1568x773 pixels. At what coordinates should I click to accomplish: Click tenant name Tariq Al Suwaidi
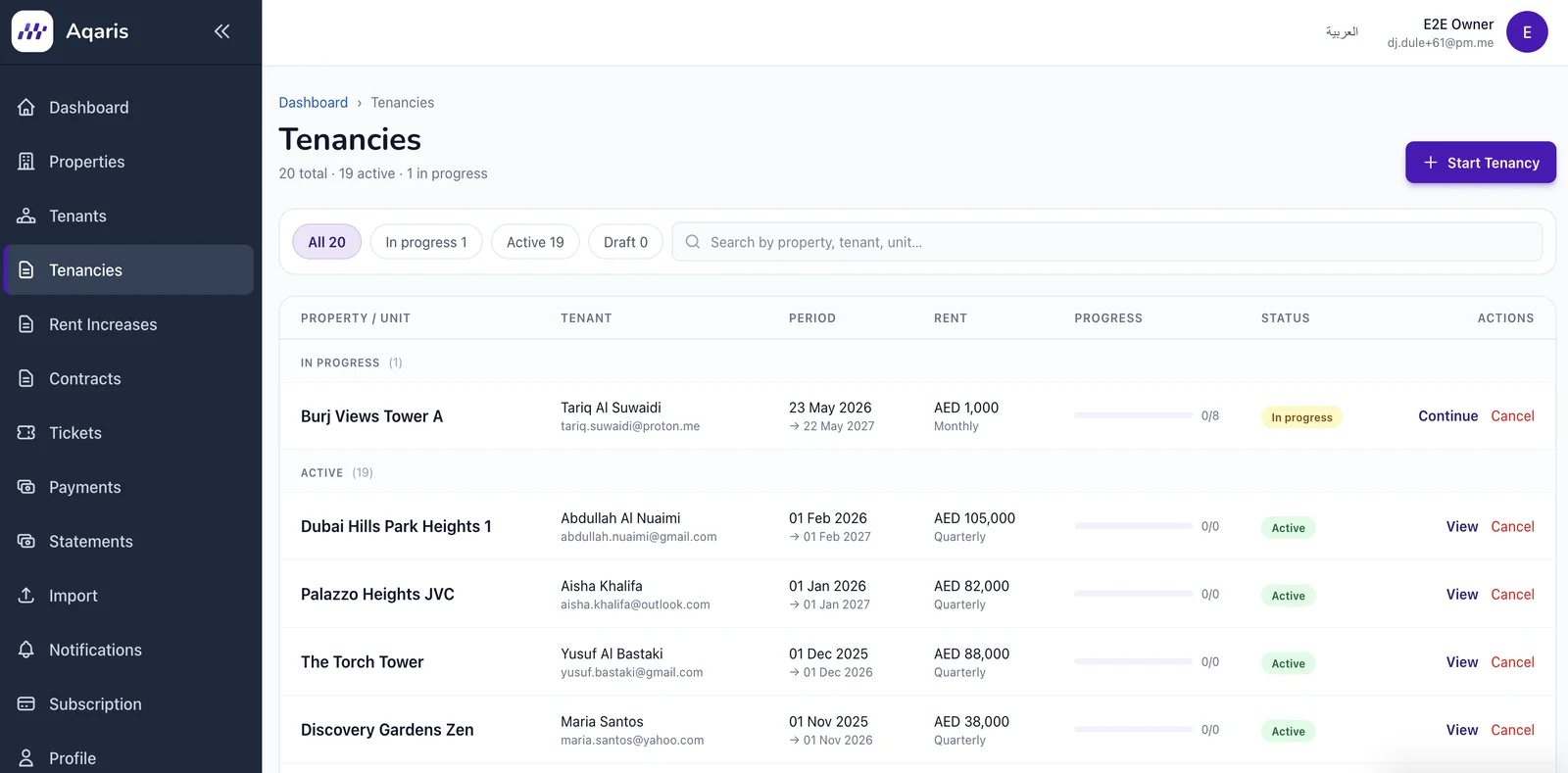click(611, 408)
